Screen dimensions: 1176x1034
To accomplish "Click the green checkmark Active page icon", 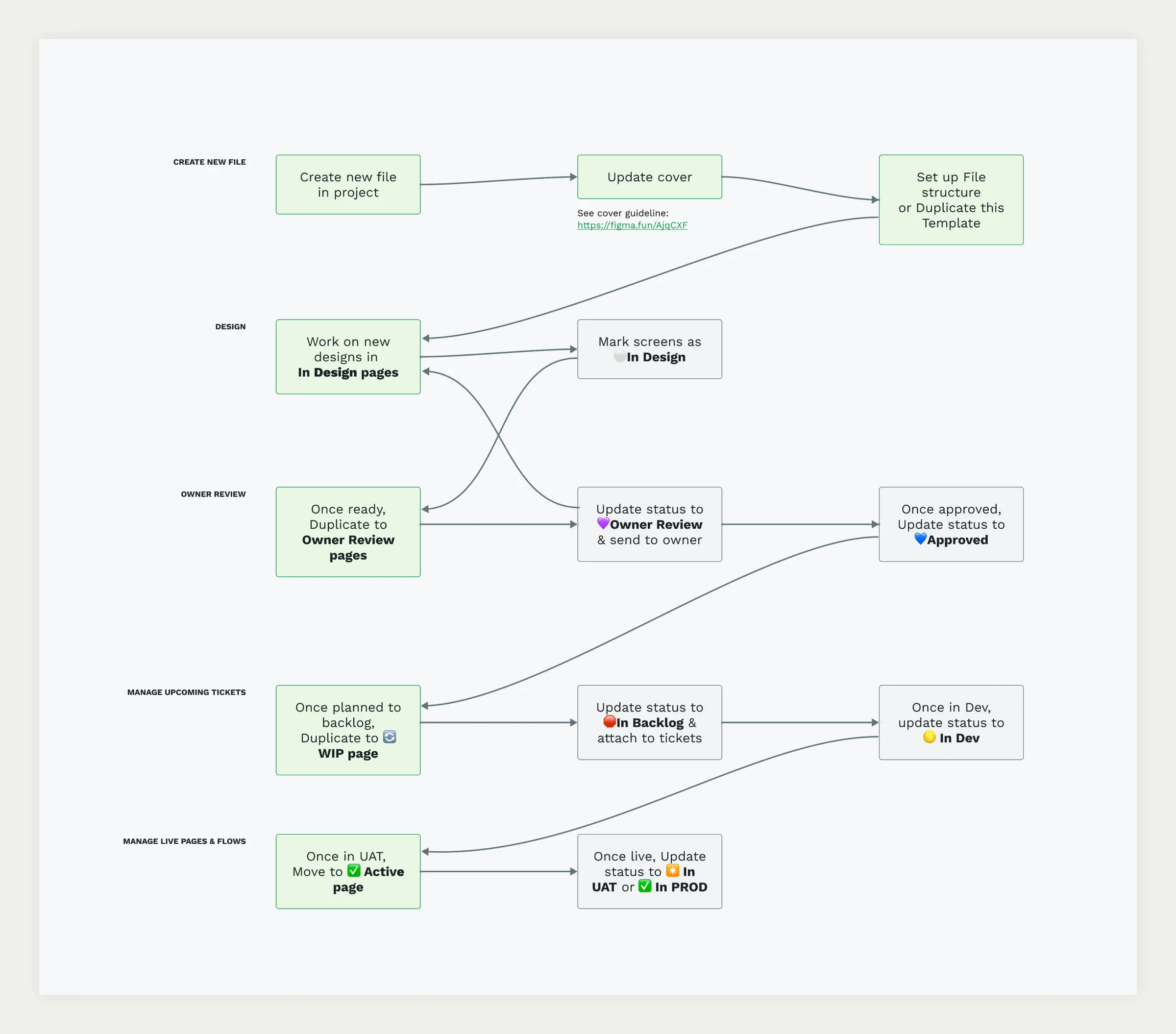I will (x=354, y=871).
